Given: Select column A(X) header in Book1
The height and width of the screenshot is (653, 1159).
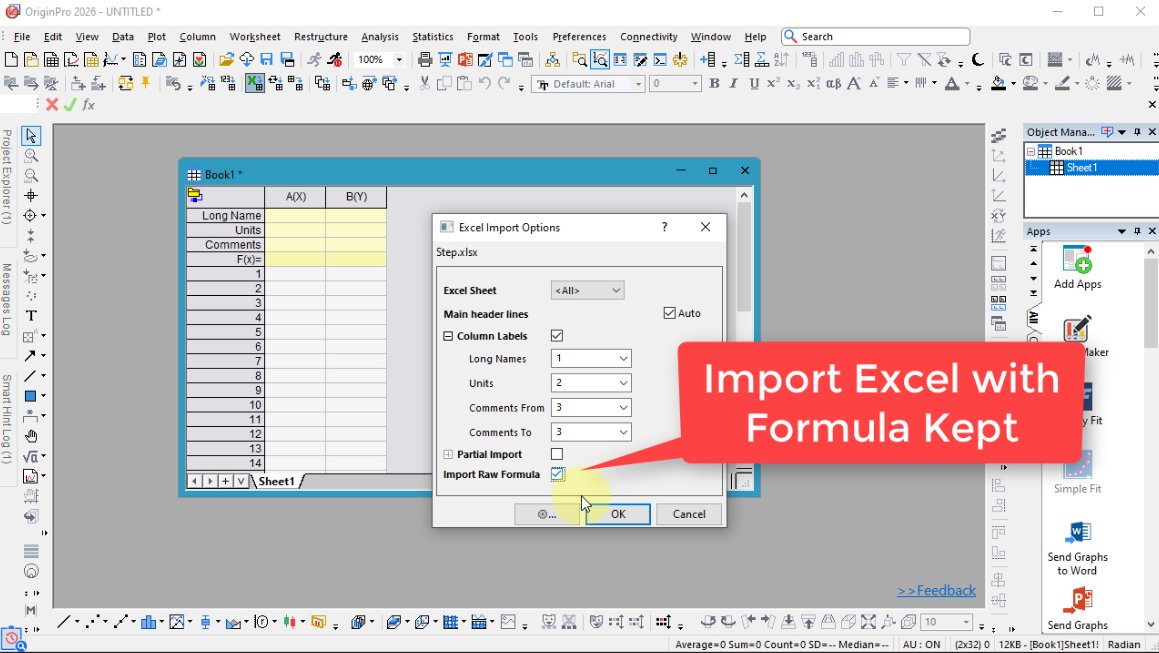Looking at the screenshot, I should (295, 197).
